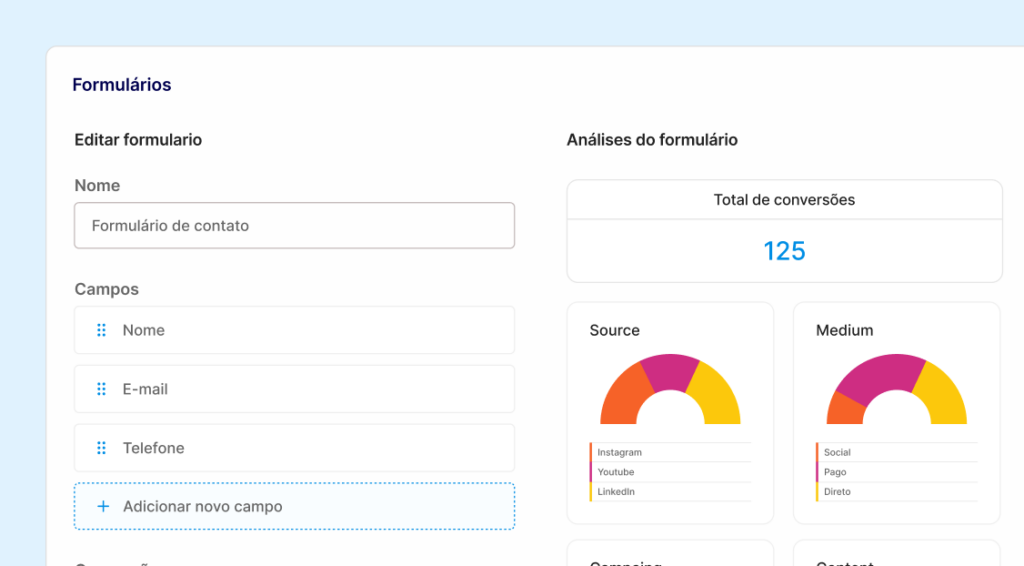
Task: Select Pago in the Medium legend
Action: 835,472
